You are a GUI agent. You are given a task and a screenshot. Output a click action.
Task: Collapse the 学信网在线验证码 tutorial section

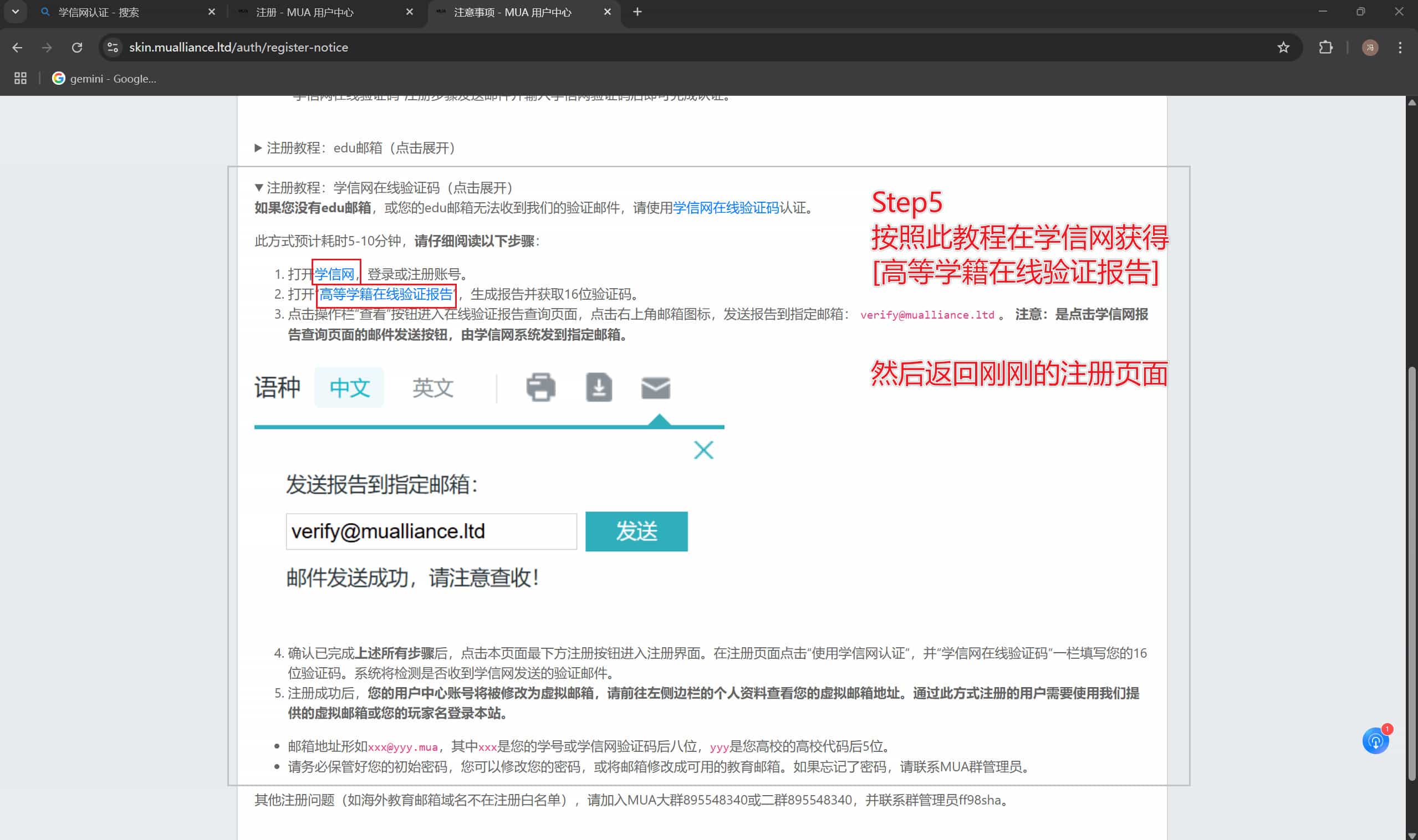point(385,187)
